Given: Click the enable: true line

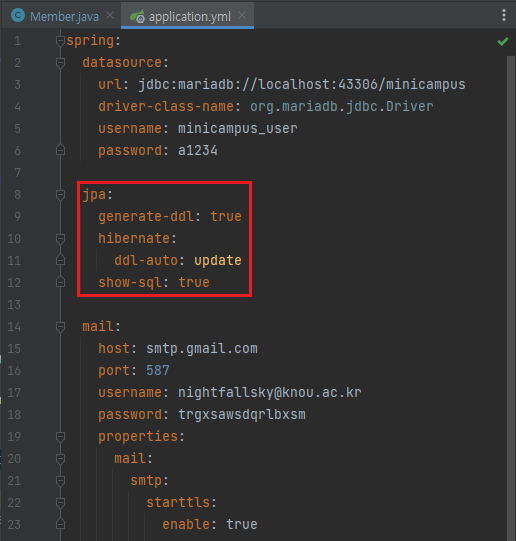Looking at the screenshot, I should point(210,525).
